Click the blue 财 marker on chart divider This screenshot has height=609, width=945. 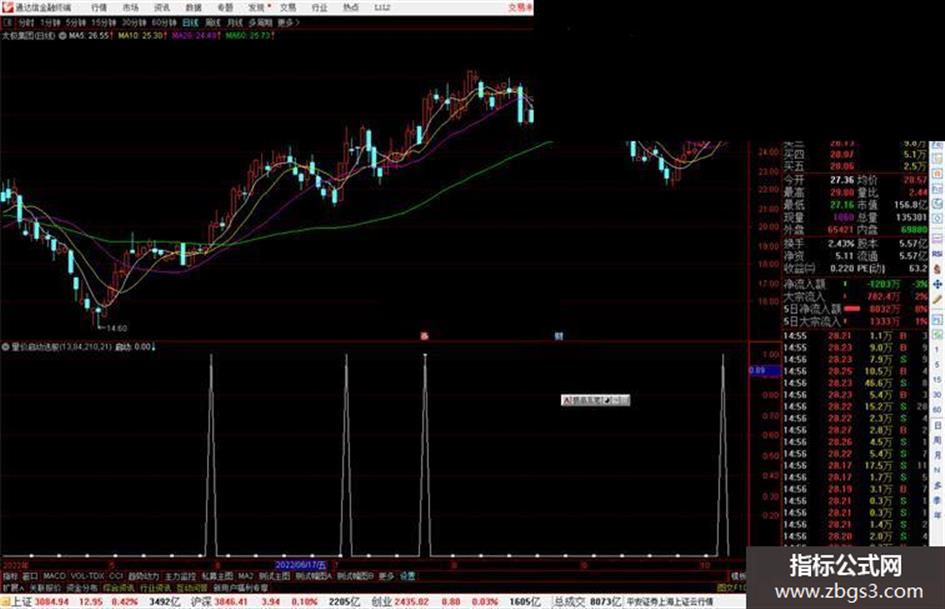559,336
